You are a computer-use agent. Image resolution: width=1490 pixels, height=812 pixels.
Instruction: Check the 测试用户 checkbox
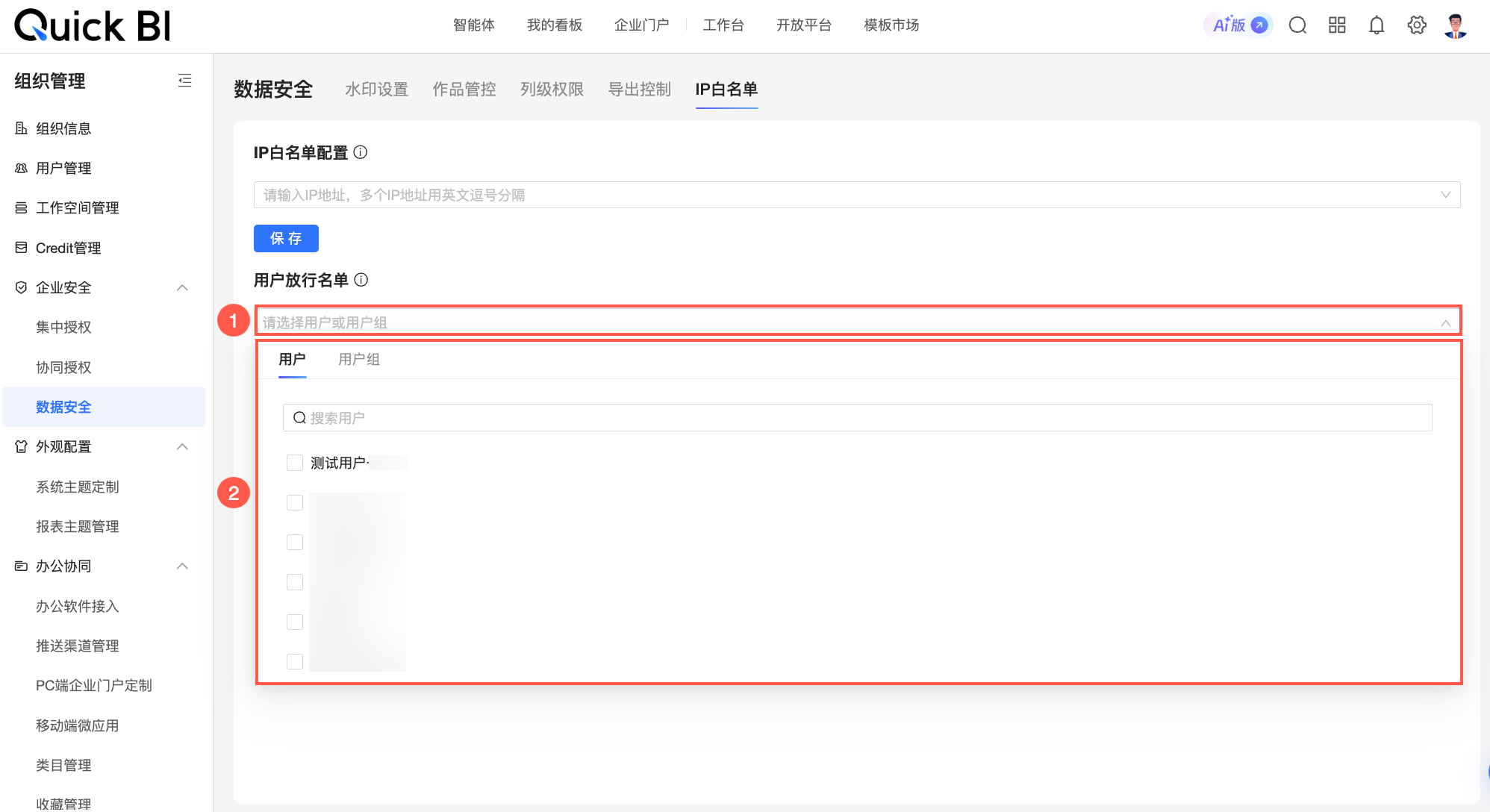295,463
